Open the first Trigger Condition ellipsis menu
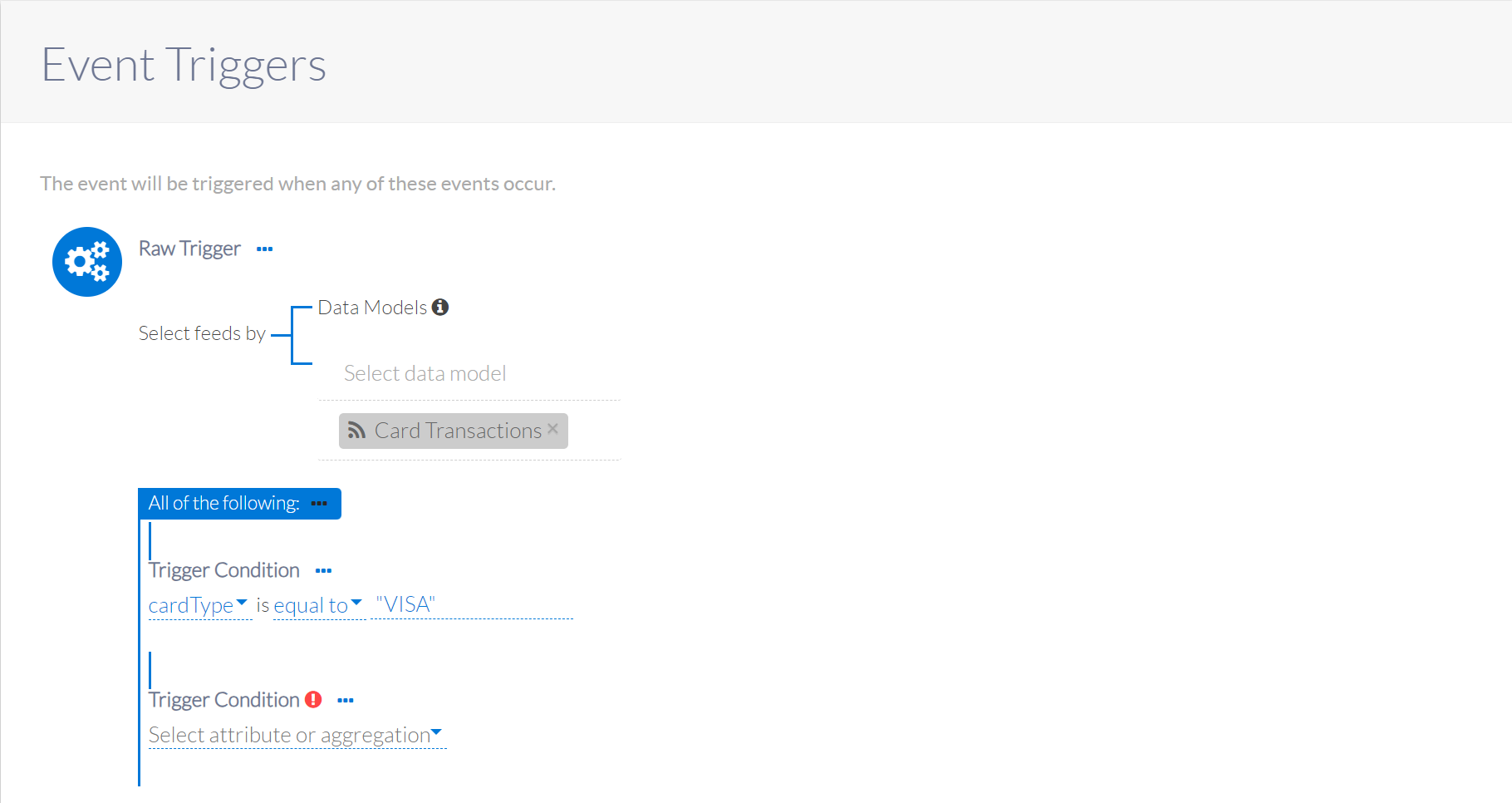 pyautogui.click(x=324, y=571)
